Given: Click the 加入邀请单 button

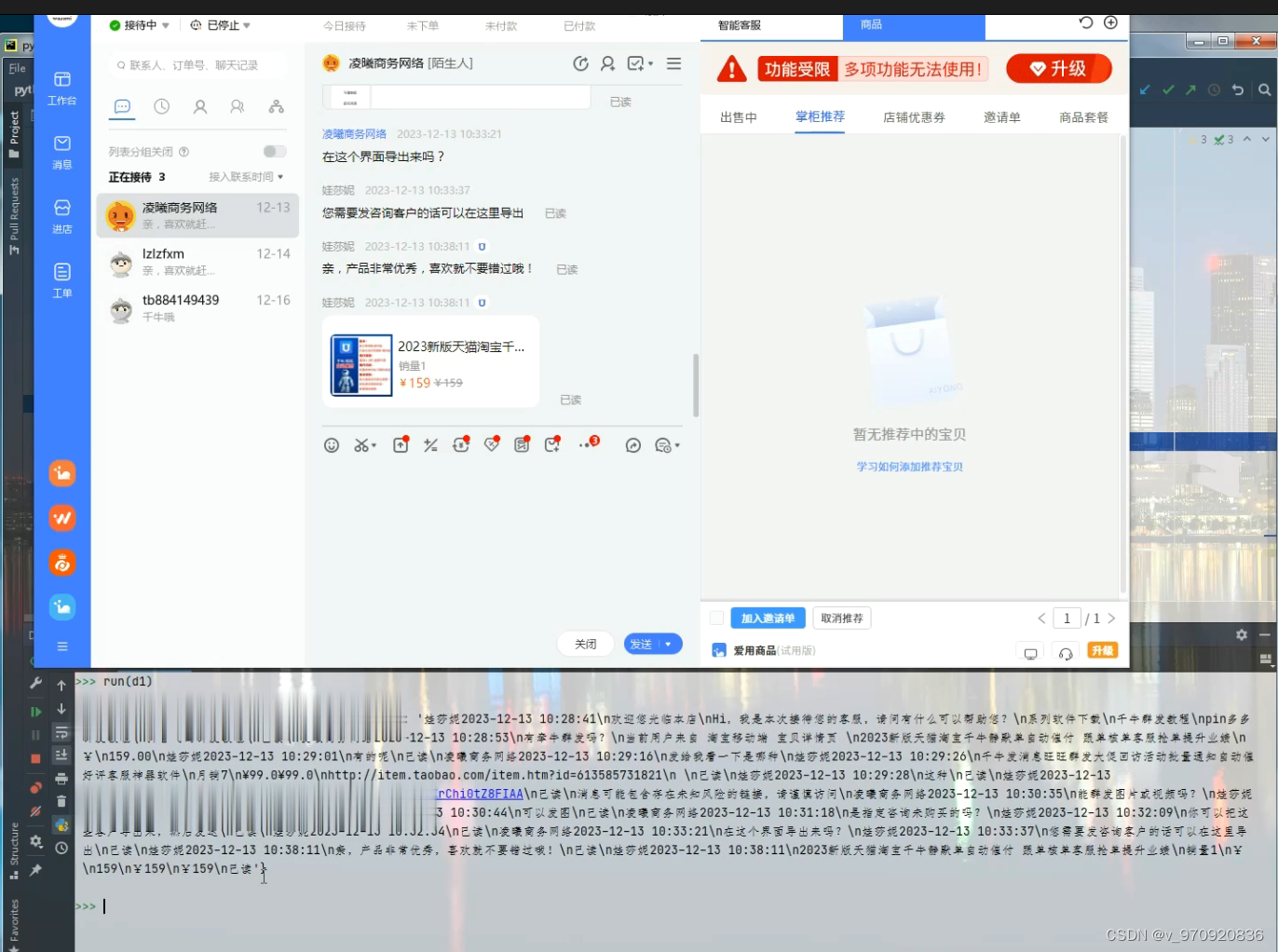Looking at the screenshot, I should click(768, 619).
